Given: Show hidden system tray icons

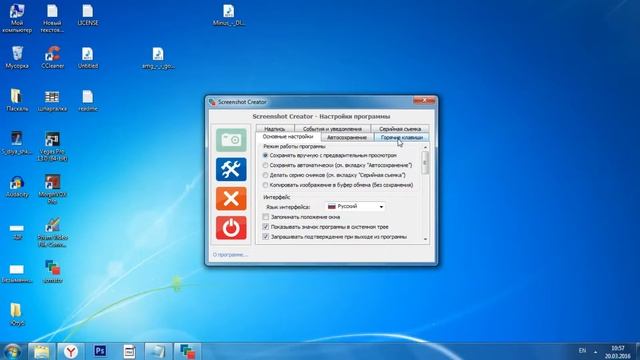Looking at the screenshot, I should 596,351.
